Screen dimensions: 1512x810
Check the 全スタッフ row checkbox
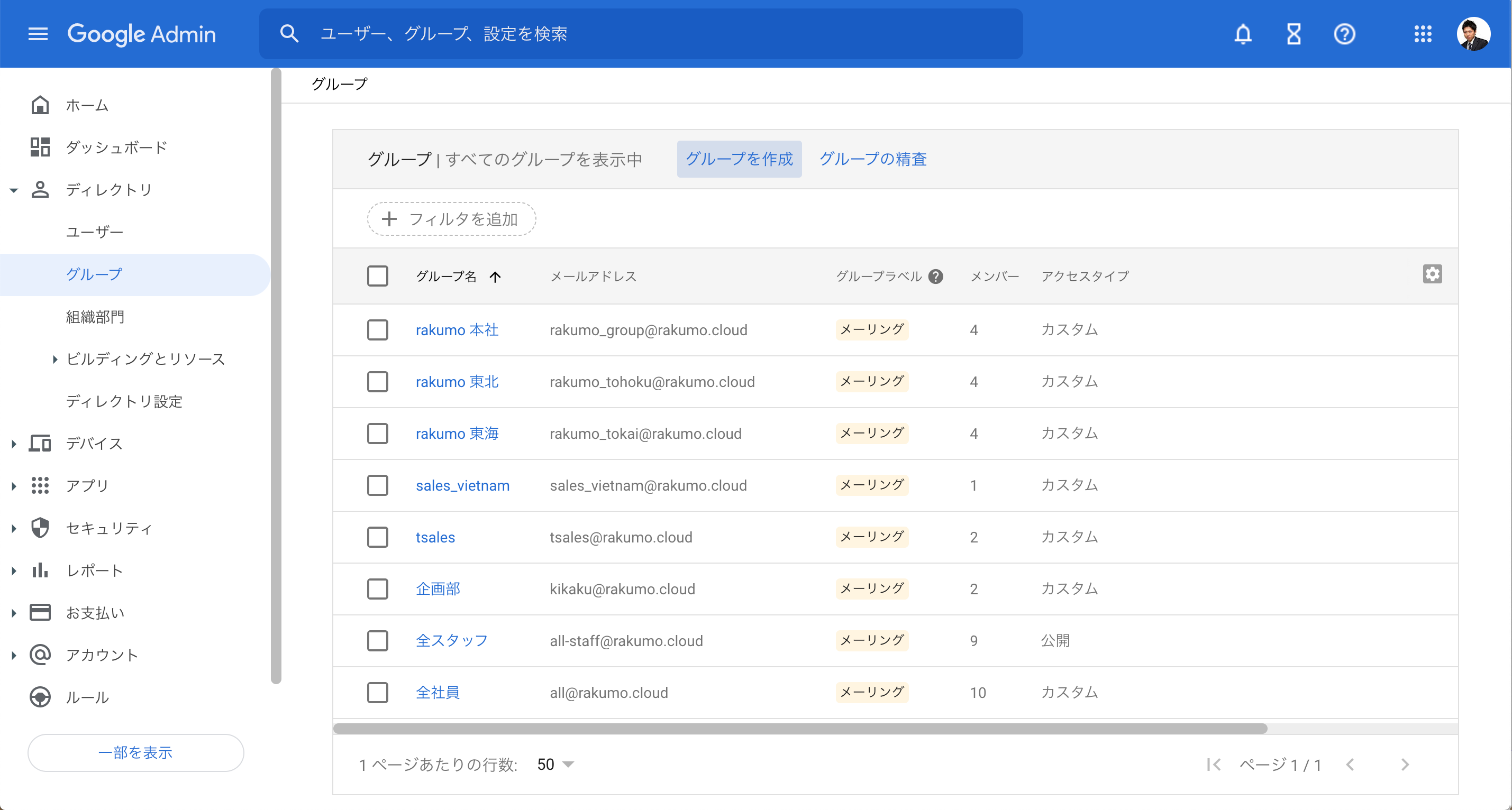tap(377, 641)
